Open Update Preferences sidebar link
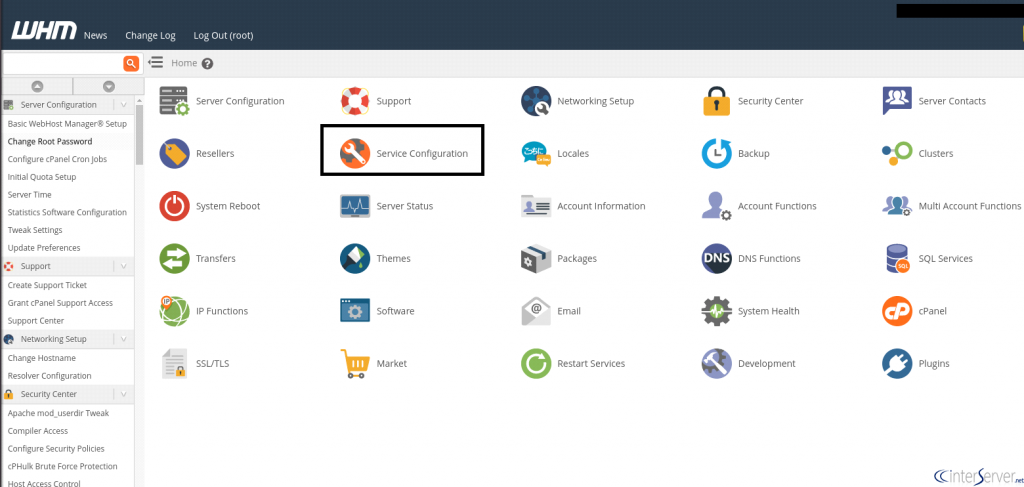Viewport: 1024px width, 487px height. pyautogui.click(x=44, y=247)
